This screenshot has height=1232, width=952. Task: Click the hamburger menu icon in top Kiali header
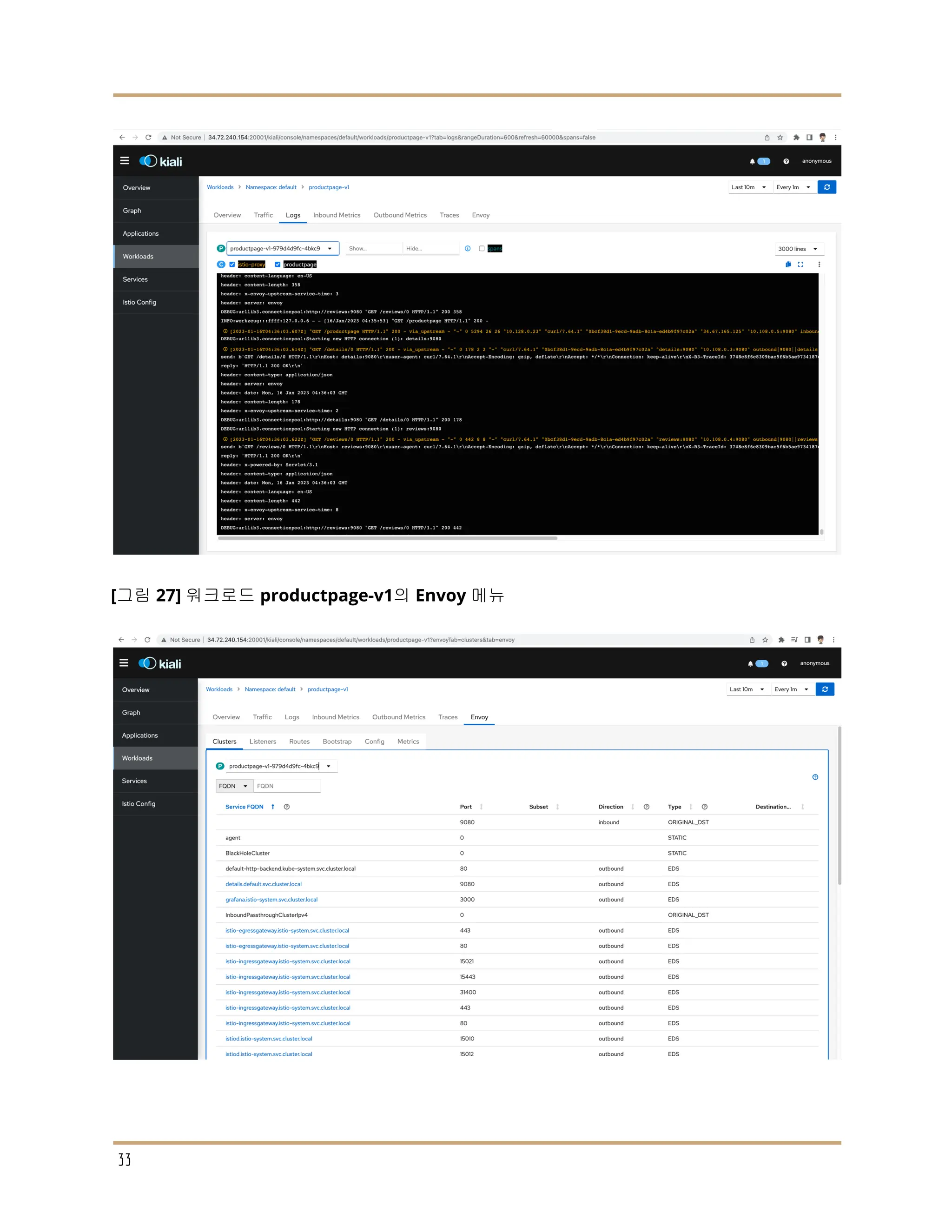coord(125,161)
